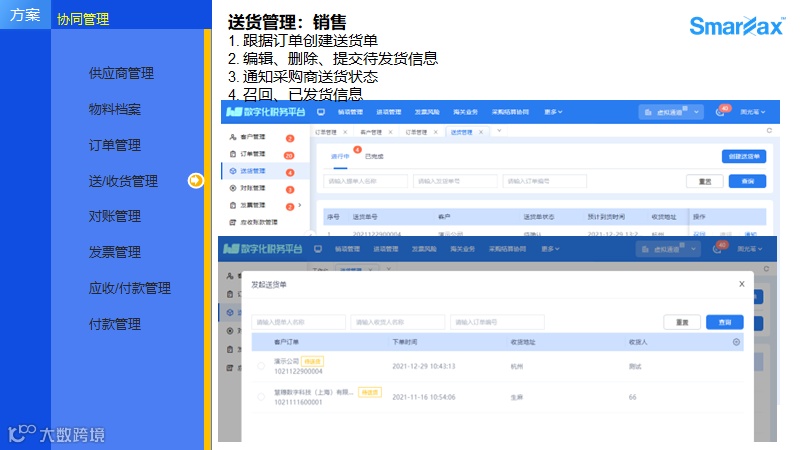This screenshot has width=800, height=450.
Task: Switch to the 进行中 tab
Action: coord(340,157)
